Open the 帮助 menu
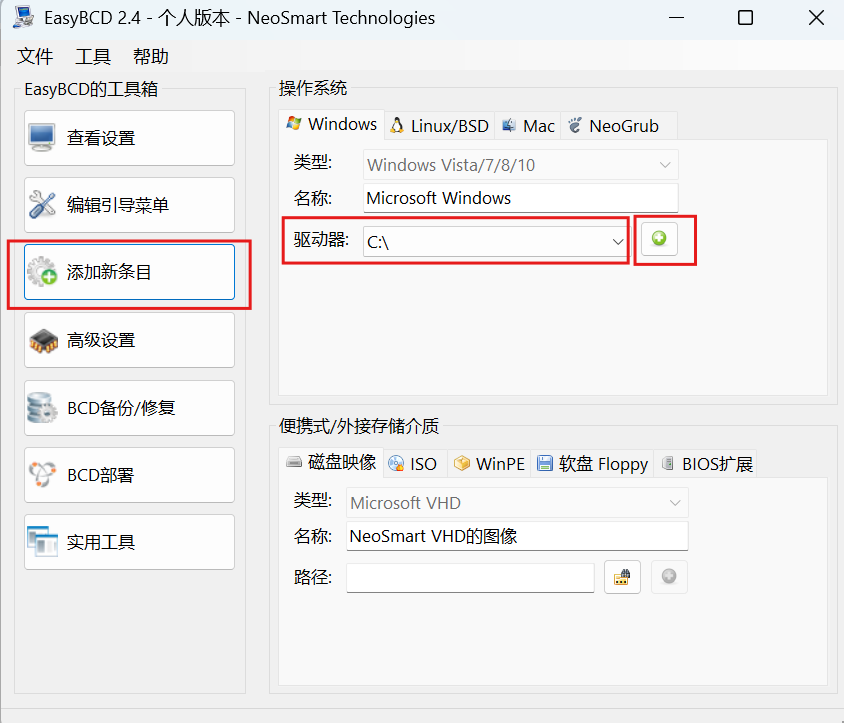Viewport: 844px width, 723px height. click(151, 57)
